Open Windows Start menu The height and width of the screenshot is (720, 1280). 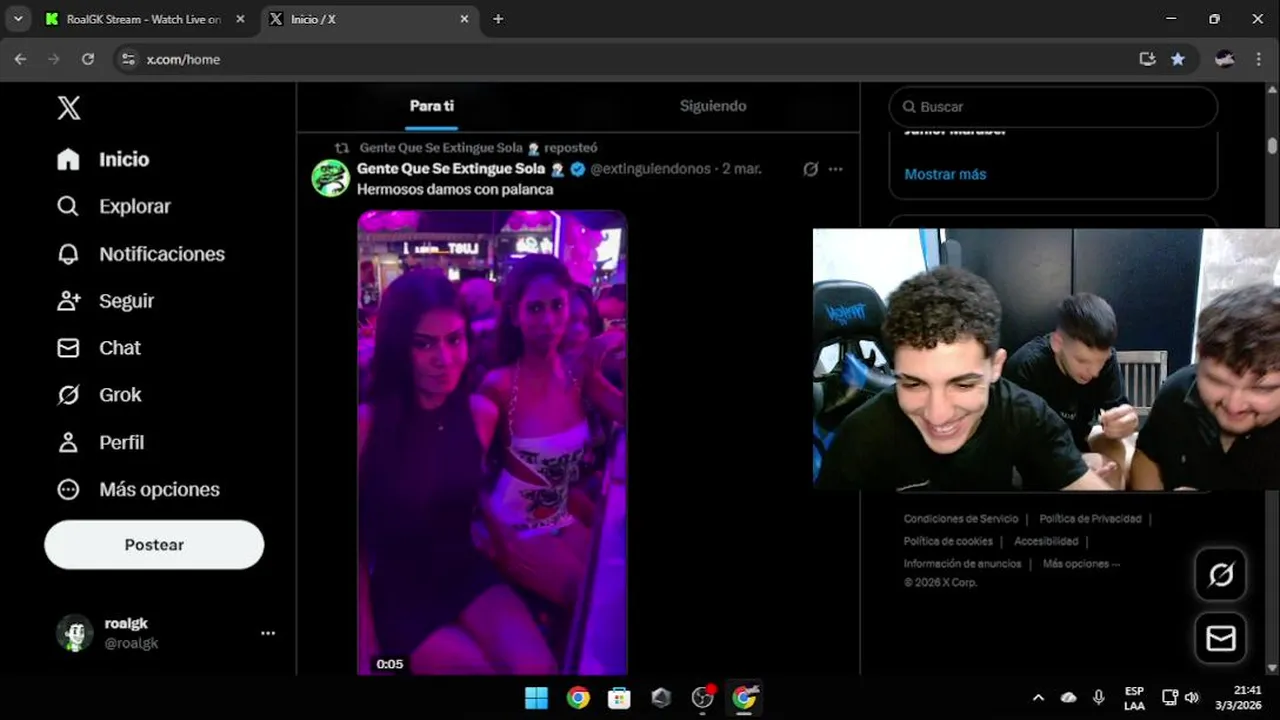coord(537,698)
